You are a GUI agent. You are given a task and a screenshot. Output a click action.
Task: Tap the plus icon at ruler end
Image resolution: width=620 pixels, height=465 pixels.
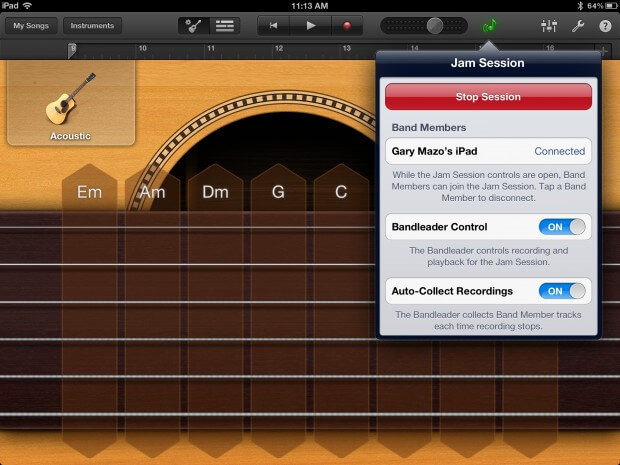[603, 51]
